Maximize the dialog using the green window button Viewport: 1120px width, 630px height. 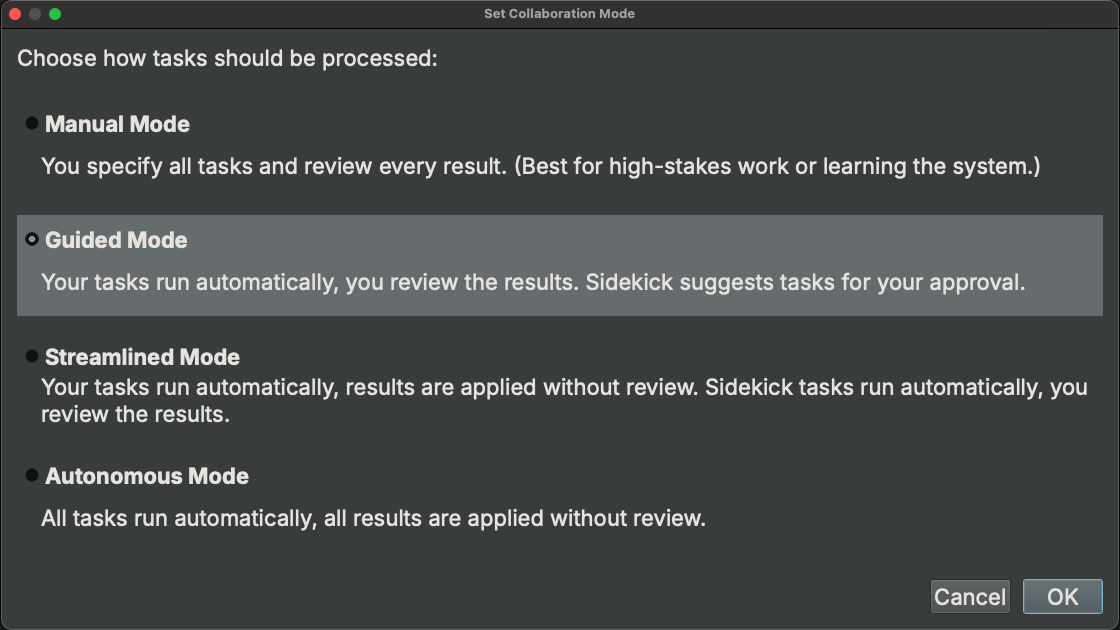click(x=55, y=14)
